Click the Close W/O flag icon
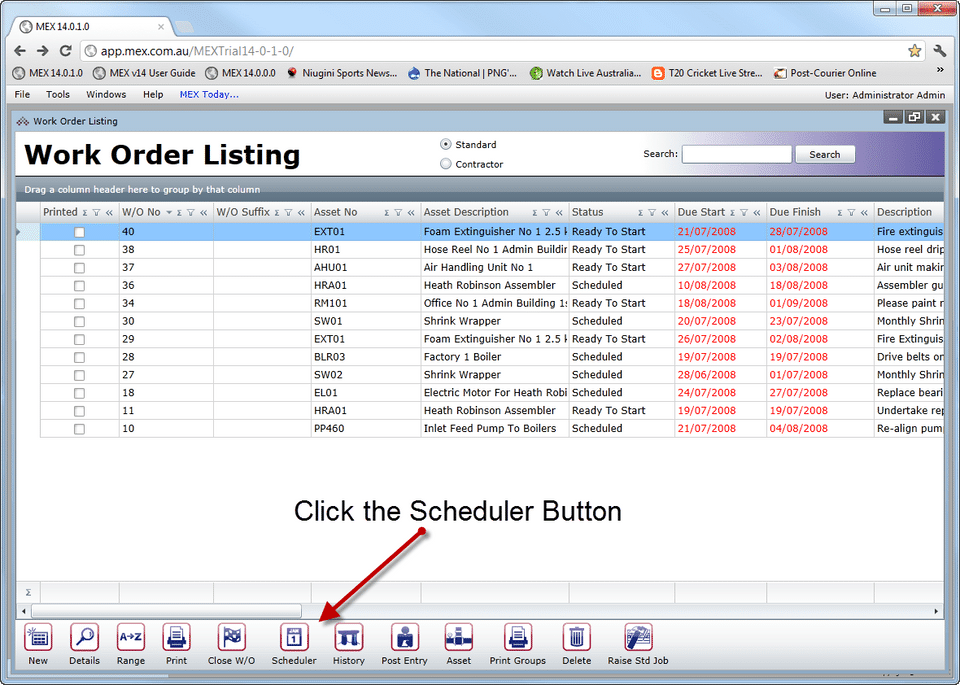Image resolution: width=960 pixels, height=685 pixels. [231, 638]
